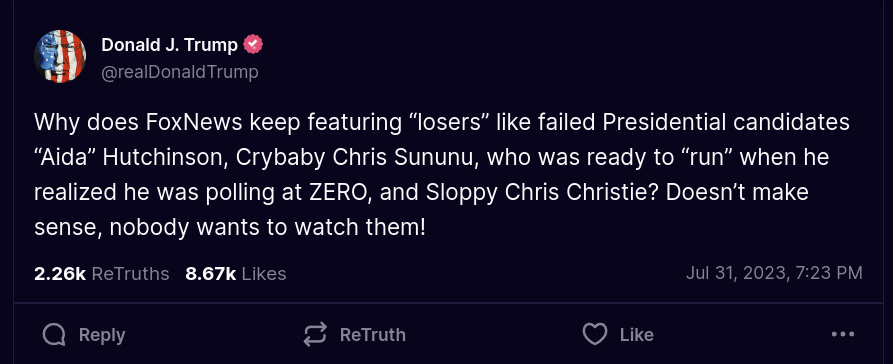This screenshot has height=364, width=893.
Task: Click the pink verified checkmark badge
Action: coord(253,44)
